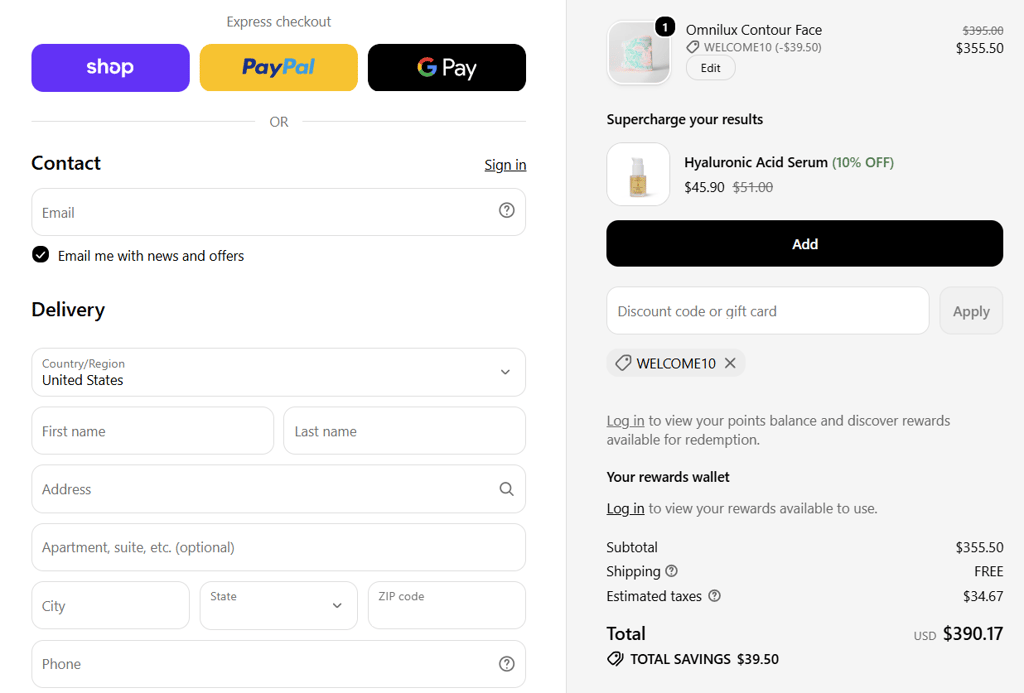
Task: Log in to view points balance
Action: [x=625, y=421]
